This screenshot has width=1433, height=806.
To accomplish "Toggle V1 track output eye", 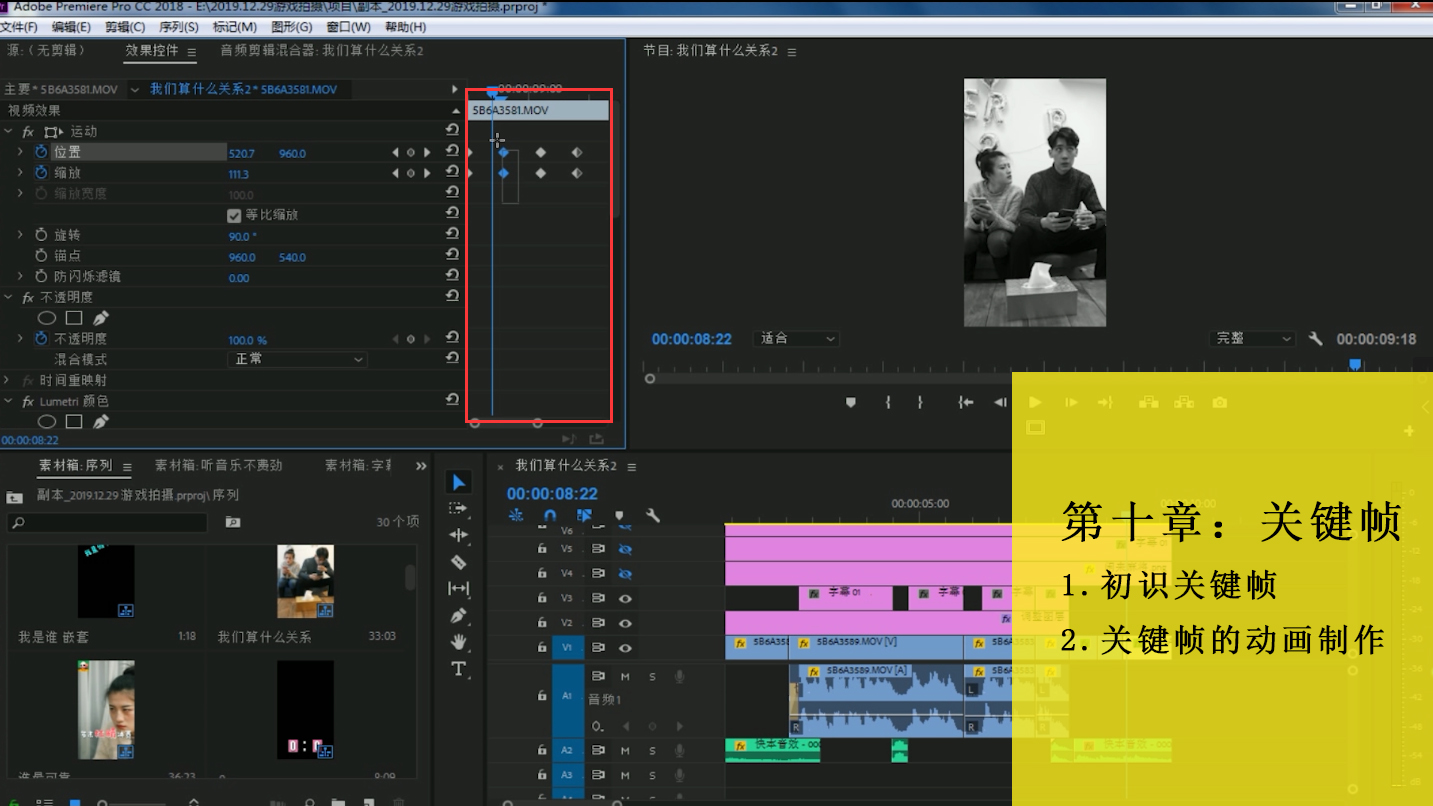I will (625, 648).
